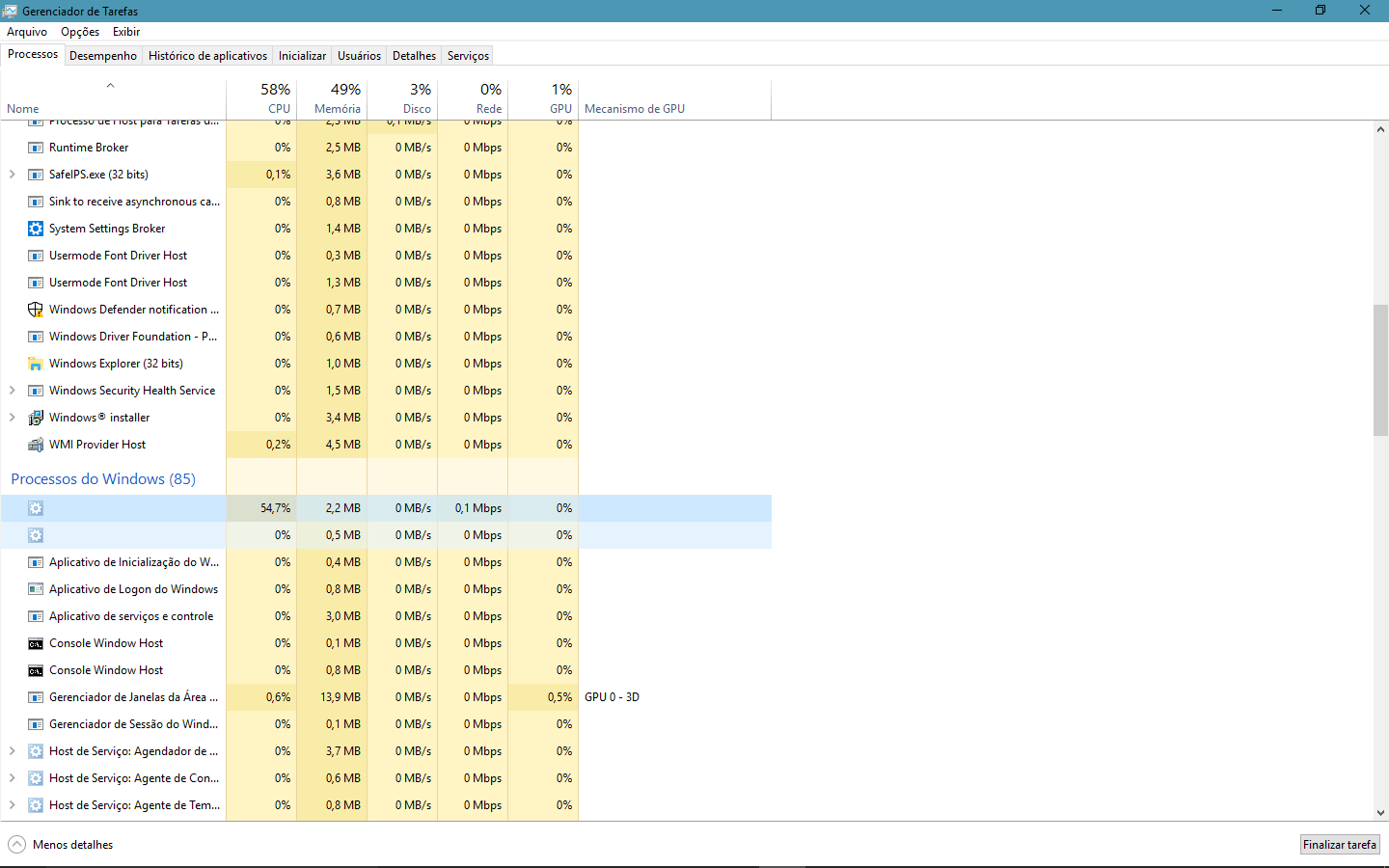
Task: Expand the SafeIPS.exe (32 bits) process group
Action: point(12,175)
